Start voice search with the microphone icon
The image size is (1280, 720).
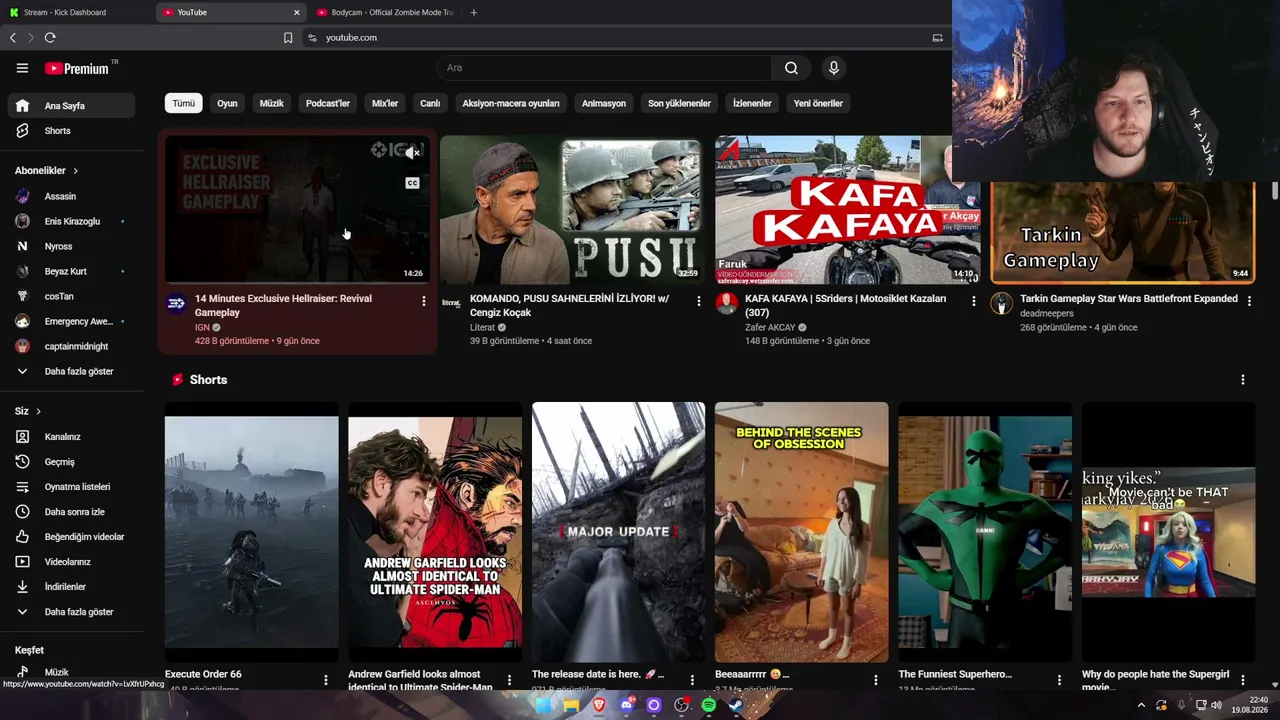833,68
